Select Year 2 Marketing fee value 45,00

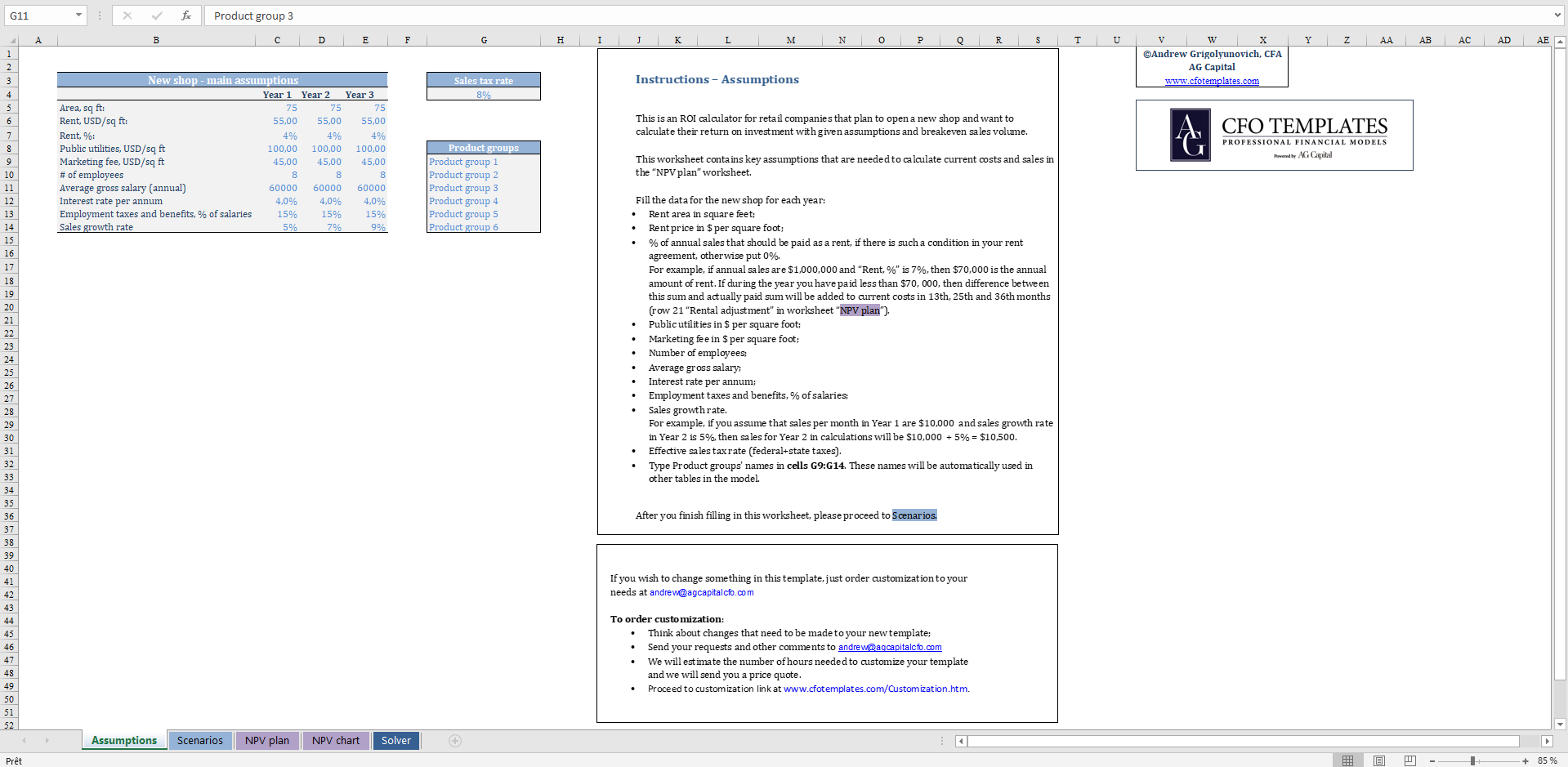point(321,162)
